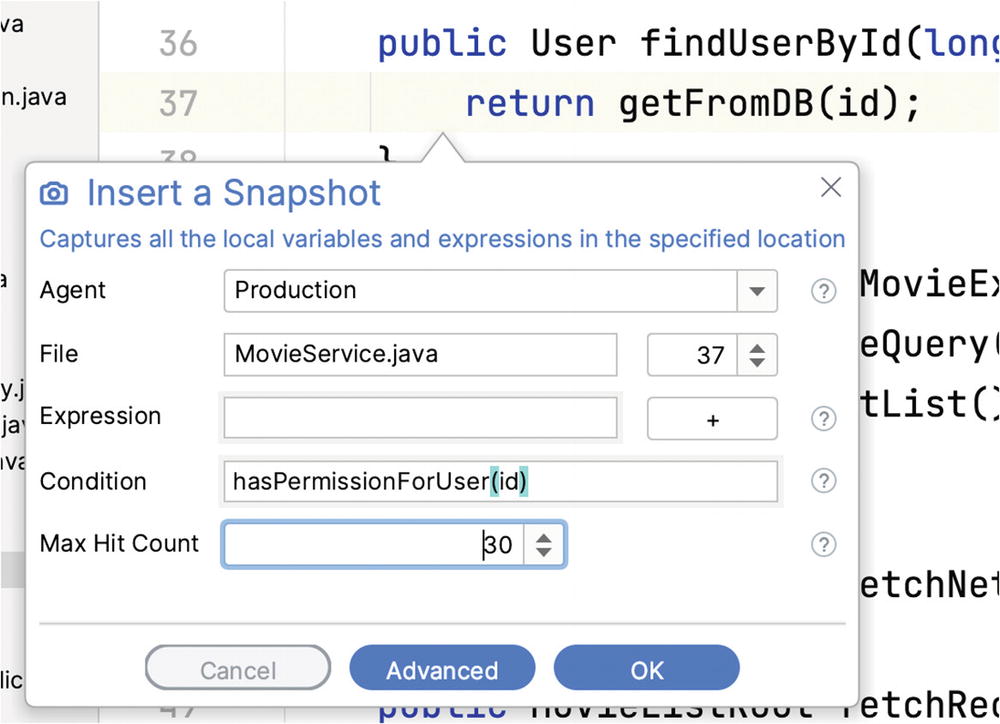Increase the file line number from 37
This screenshot has width=1000, height=724.
pyautogui.click(x=757, y=347)
